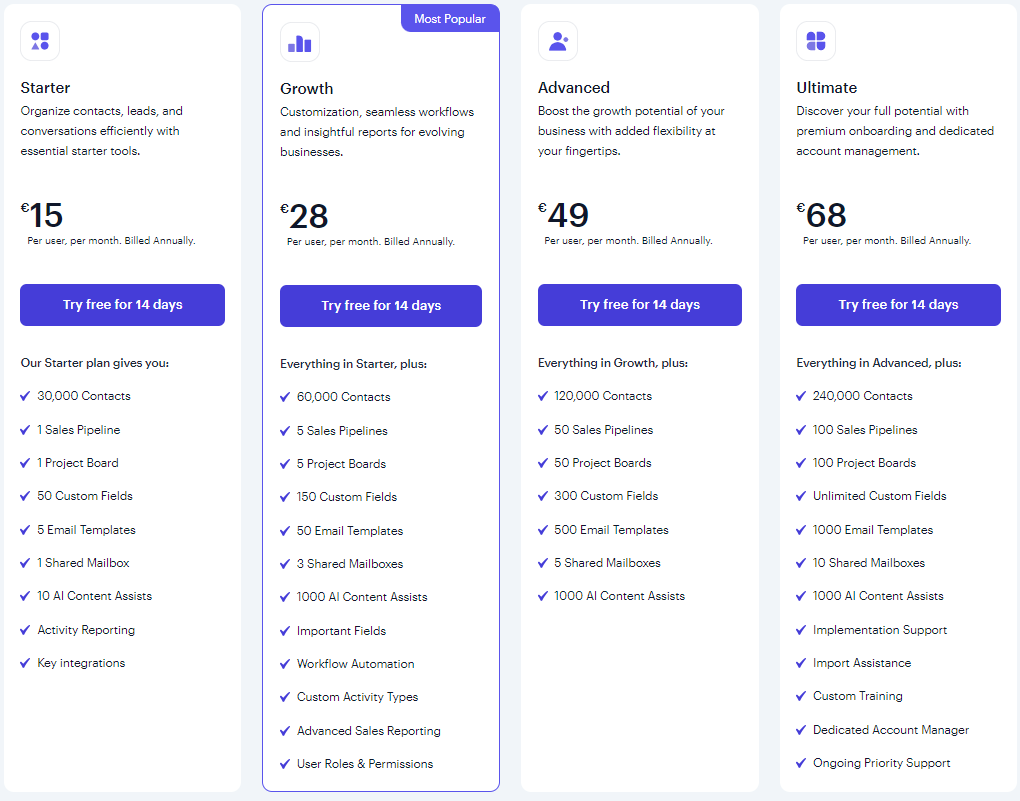The height and width of the screenshot is (801, 1020).
Task: Click checkmark beside Dedicated Account Manager
Action: click(x=801, y=730)
